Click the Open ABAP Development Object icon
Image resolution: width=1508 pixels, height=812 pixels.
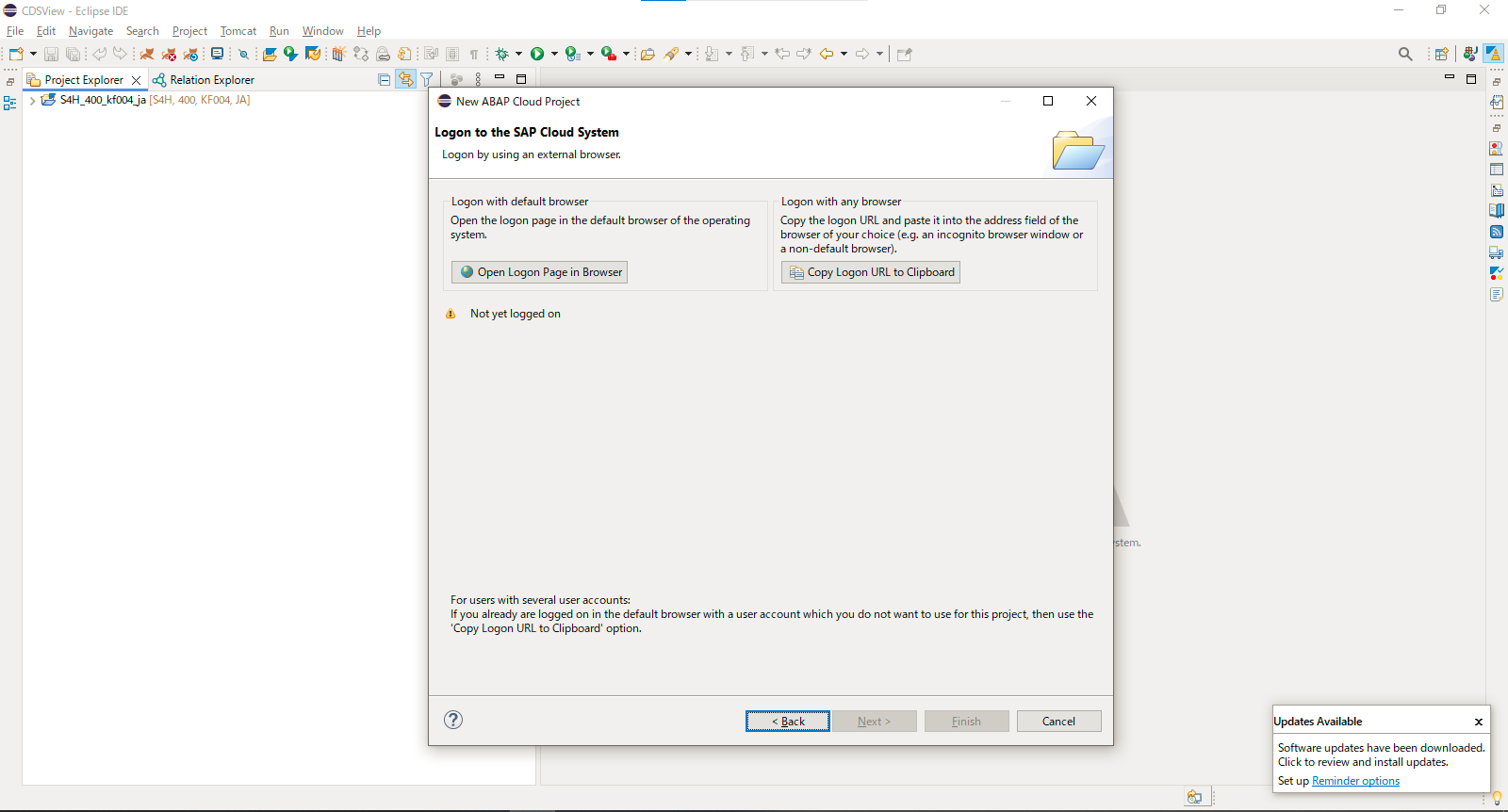point(270,54)
